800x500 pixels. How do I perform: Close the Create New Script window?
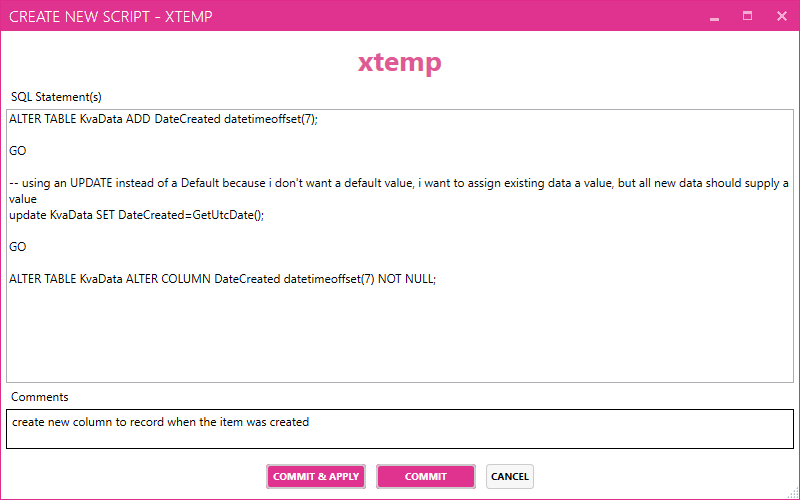782,16
